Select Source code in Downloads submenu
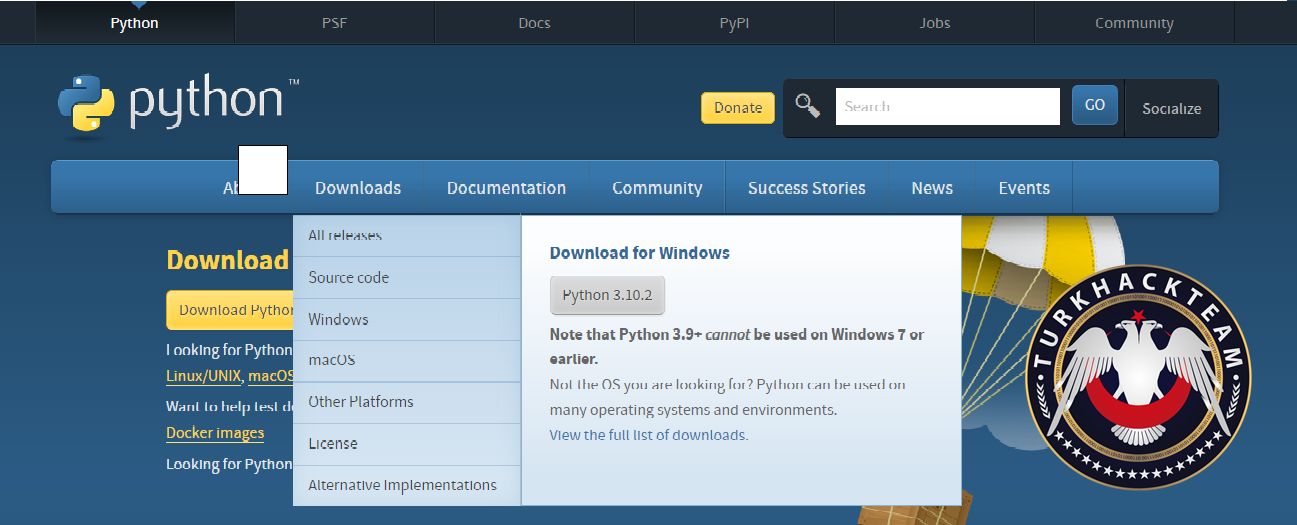 [407, 277]
